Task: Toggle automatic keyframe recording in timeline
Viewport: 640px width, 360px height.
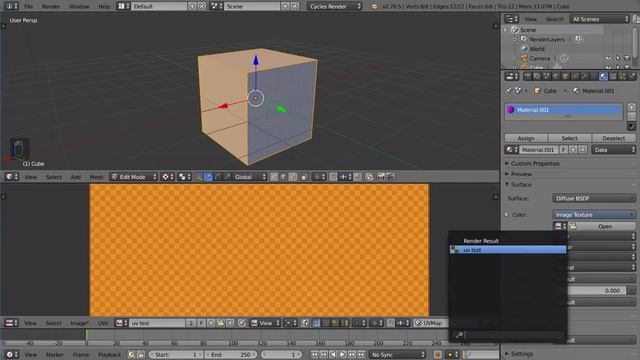Action: [438, 355]
